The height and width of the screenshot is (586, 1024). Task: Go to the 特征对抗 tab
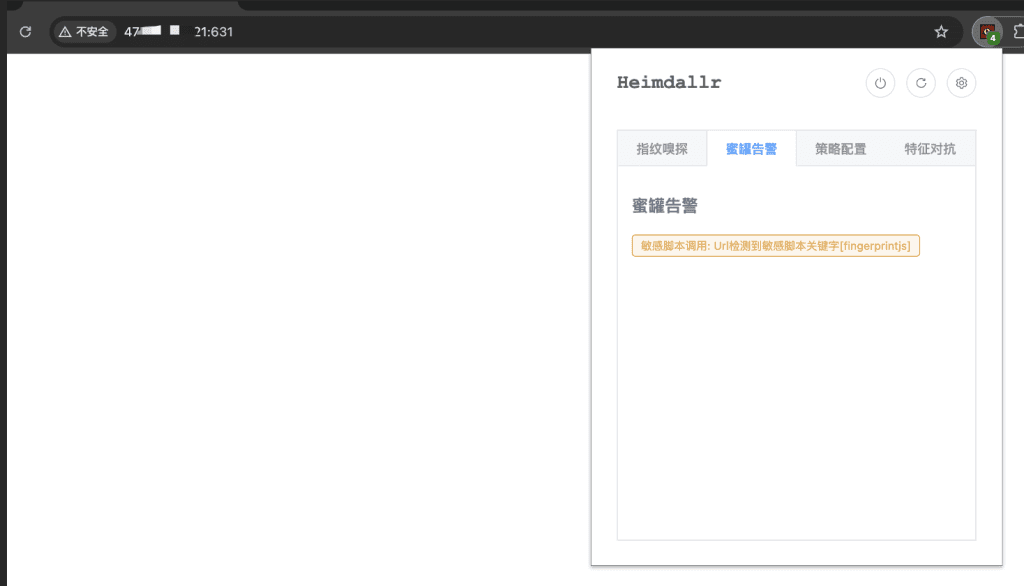click(x=930, y=148)
